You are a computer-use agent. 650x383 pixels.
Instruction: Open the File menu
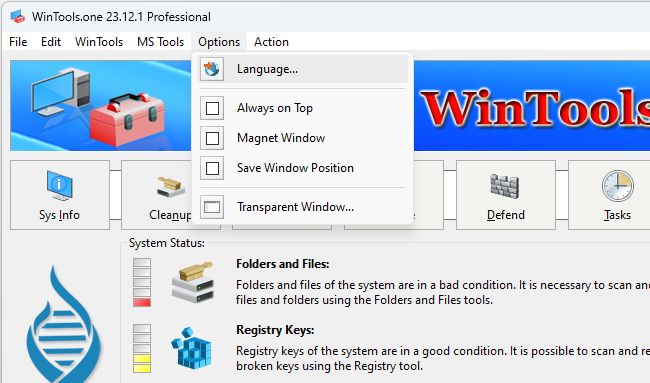coord(18,42)
